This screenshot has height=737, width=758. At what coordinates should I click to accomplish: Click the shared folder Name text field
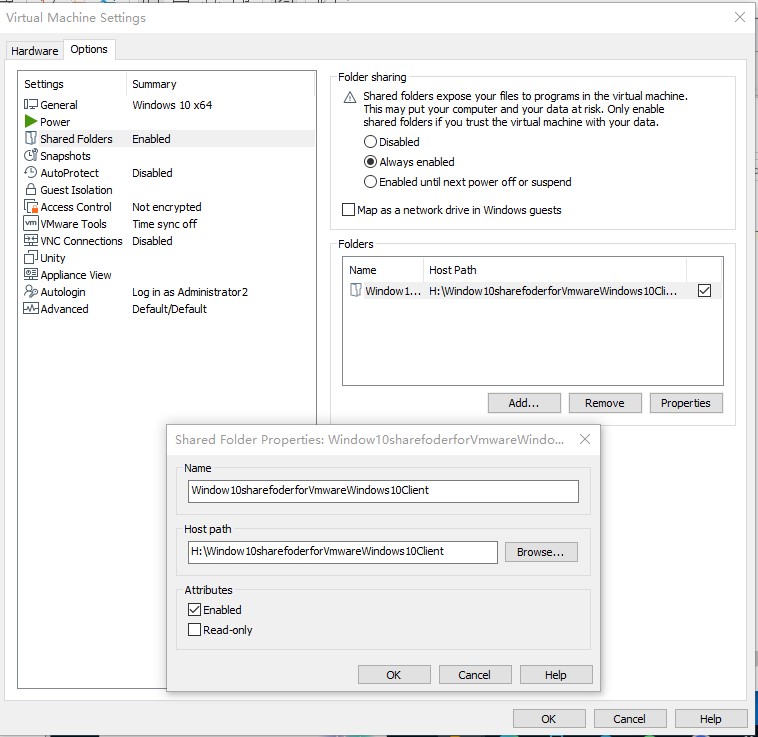tap(383, 491)
